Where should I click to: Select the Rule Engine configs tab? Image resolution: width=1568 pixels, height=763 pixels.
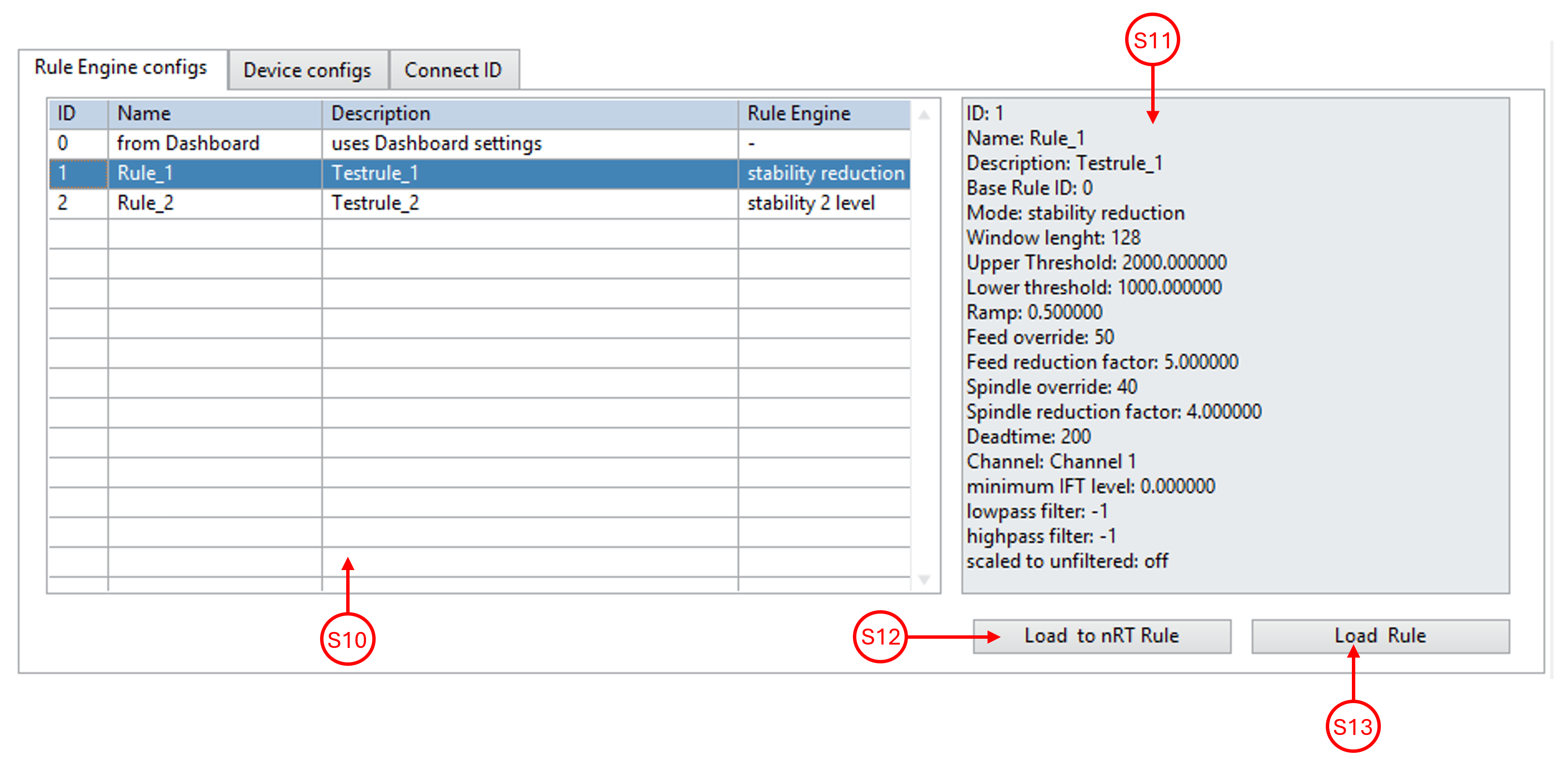tap(120, 67)
